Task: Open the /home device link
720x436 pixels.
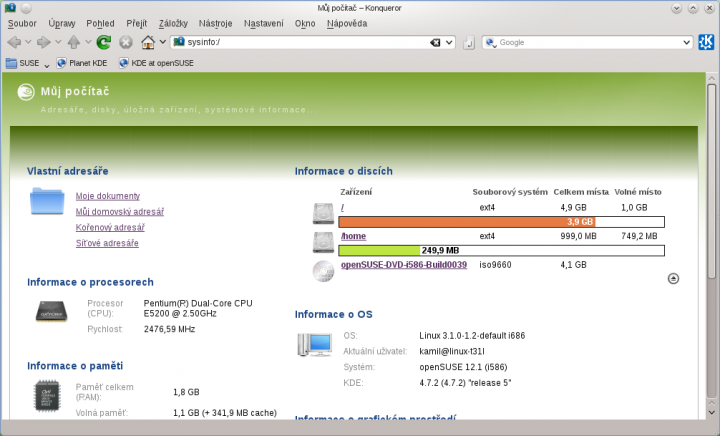Action: [353, 236]
